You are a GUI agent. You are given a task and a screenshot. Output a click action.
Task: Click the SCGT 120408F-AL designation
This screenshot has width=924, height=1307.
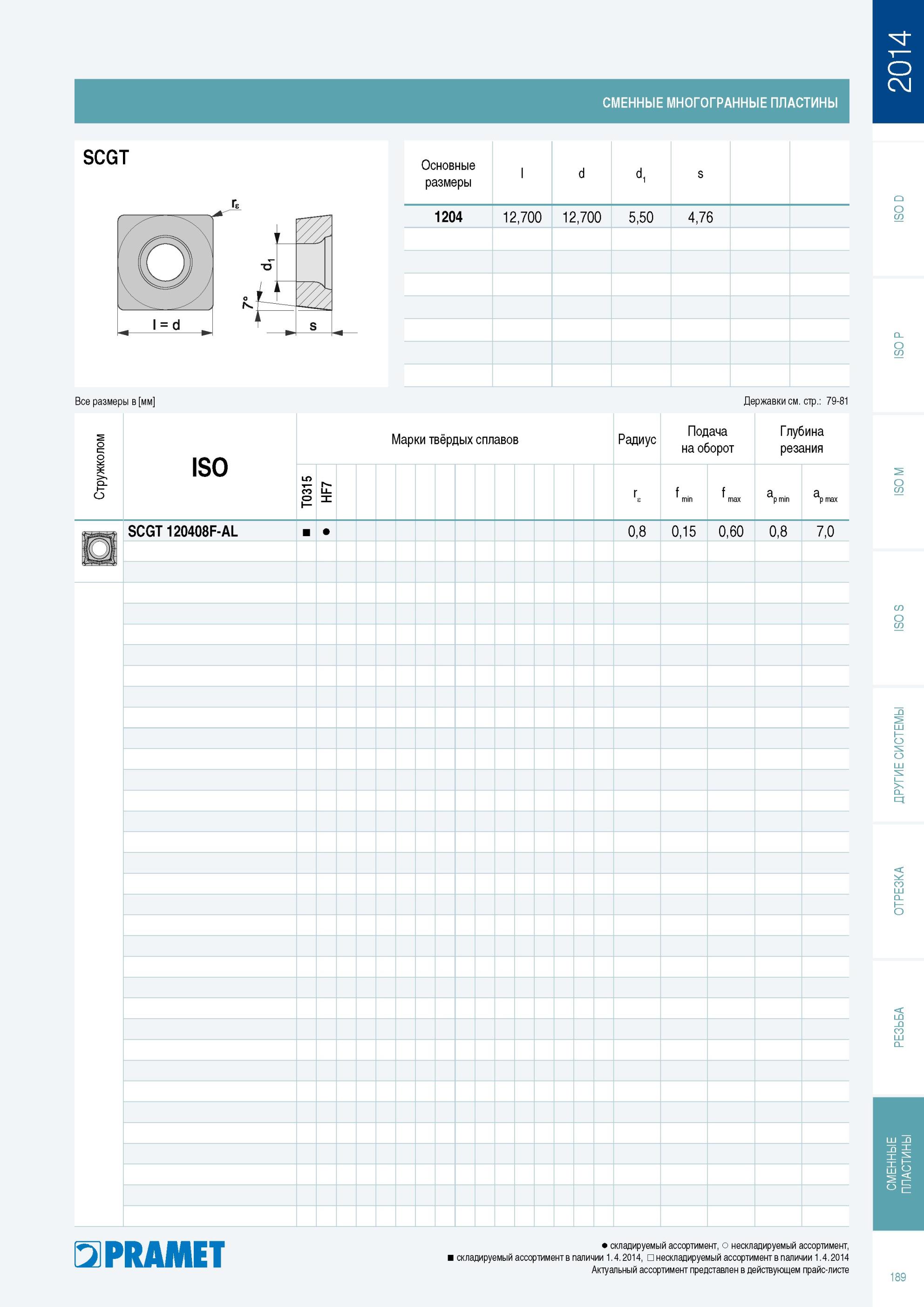(183, 531)
